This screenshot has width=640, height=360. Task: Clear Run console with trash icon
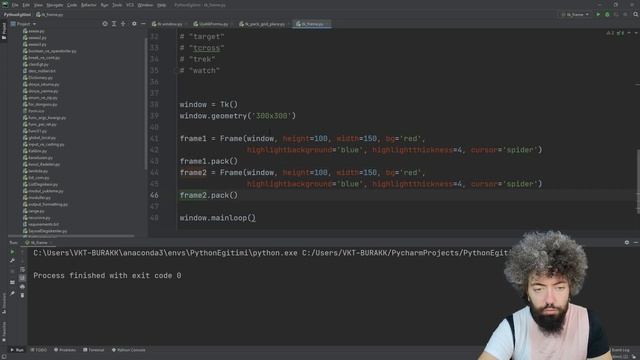[22, 295]
